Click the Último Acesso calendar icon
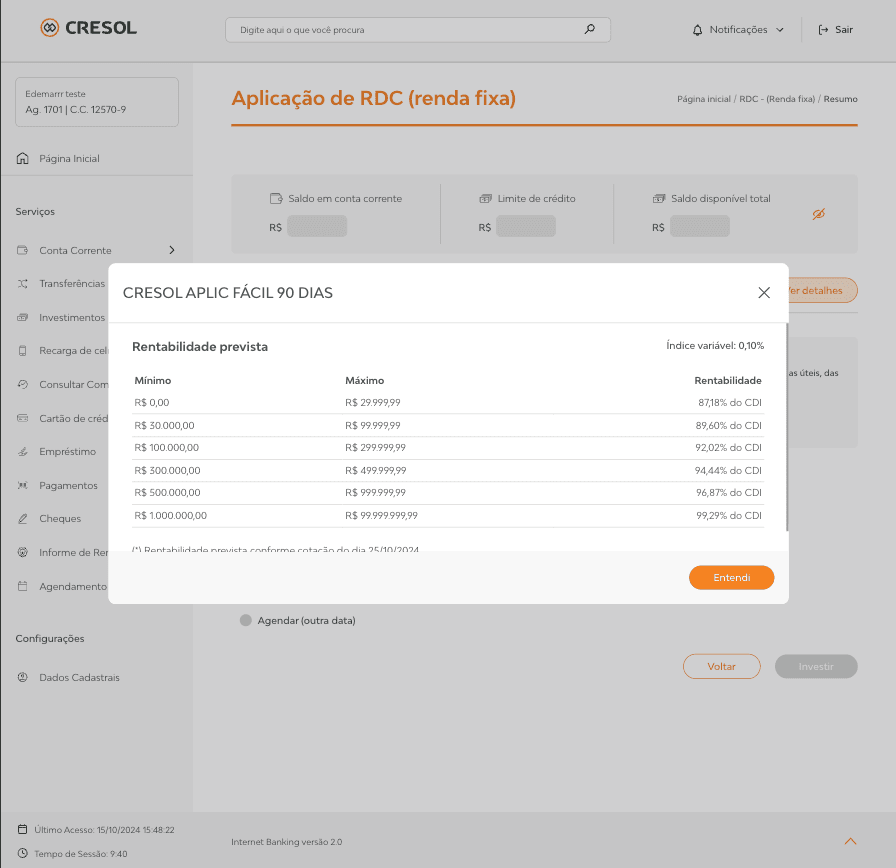Screen dimensions: 896x868 (22, 829)
